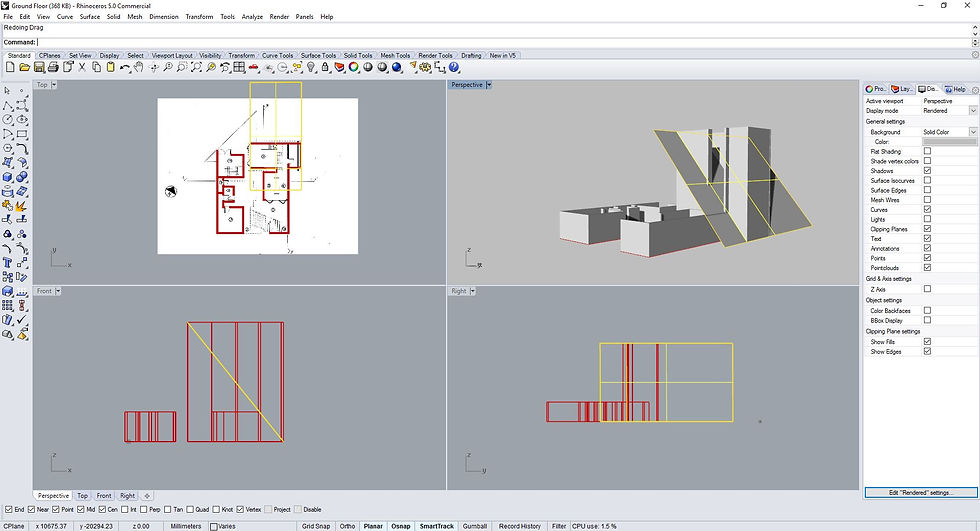
Task: Click the Object Properties color wheel icon
Action: click(354, 67)
